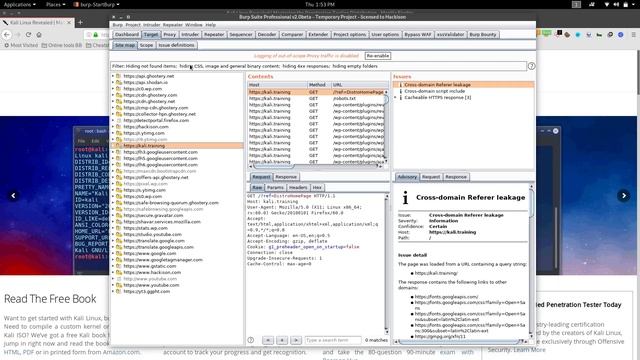This screenshot has height=360, width=640.
Task: Open the Dashboard tab
Action: [x=127, y=35]
